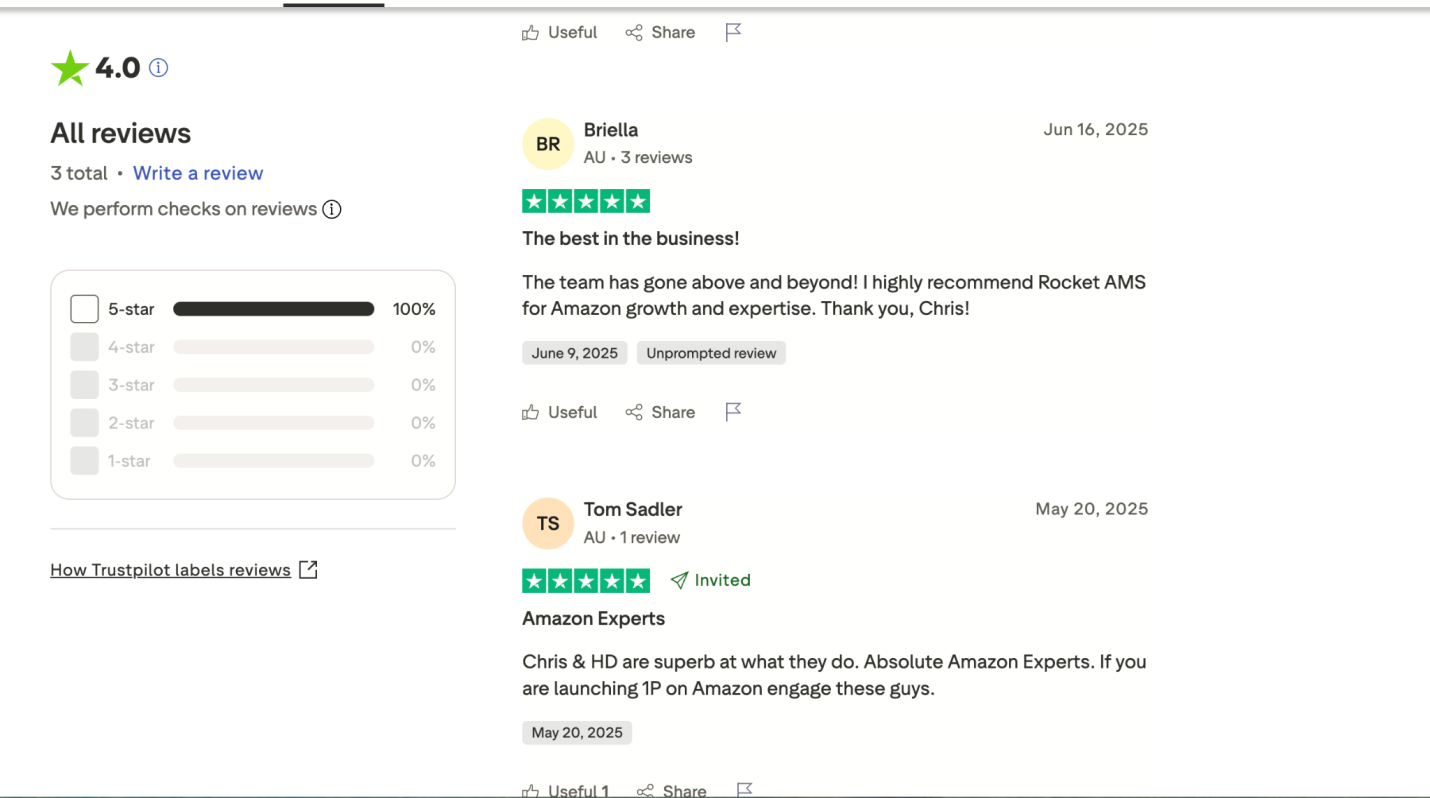Click the green star rating logo
The image size is (1430, 798).
point(70,68)
